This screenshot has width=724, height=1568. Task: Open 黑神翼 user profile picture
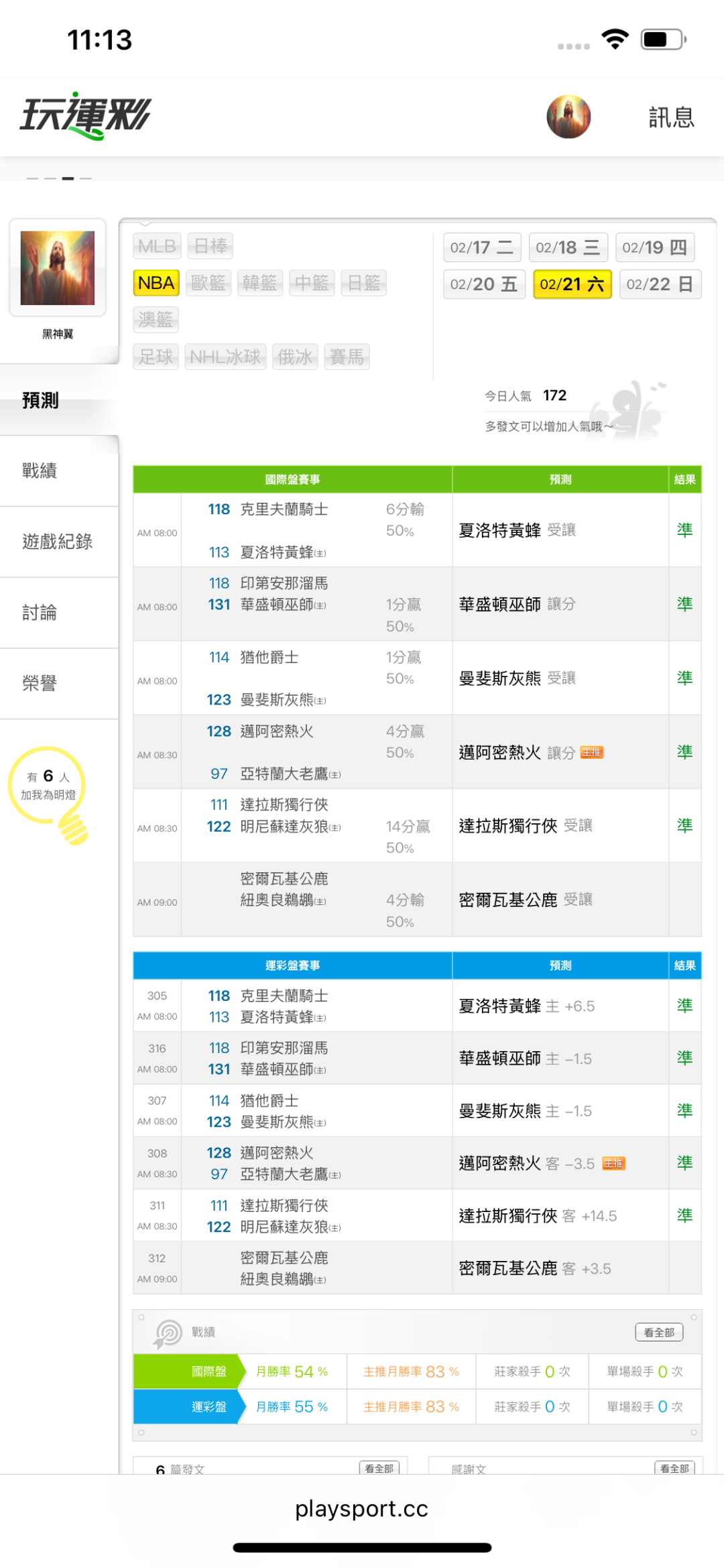coord(58,268)
